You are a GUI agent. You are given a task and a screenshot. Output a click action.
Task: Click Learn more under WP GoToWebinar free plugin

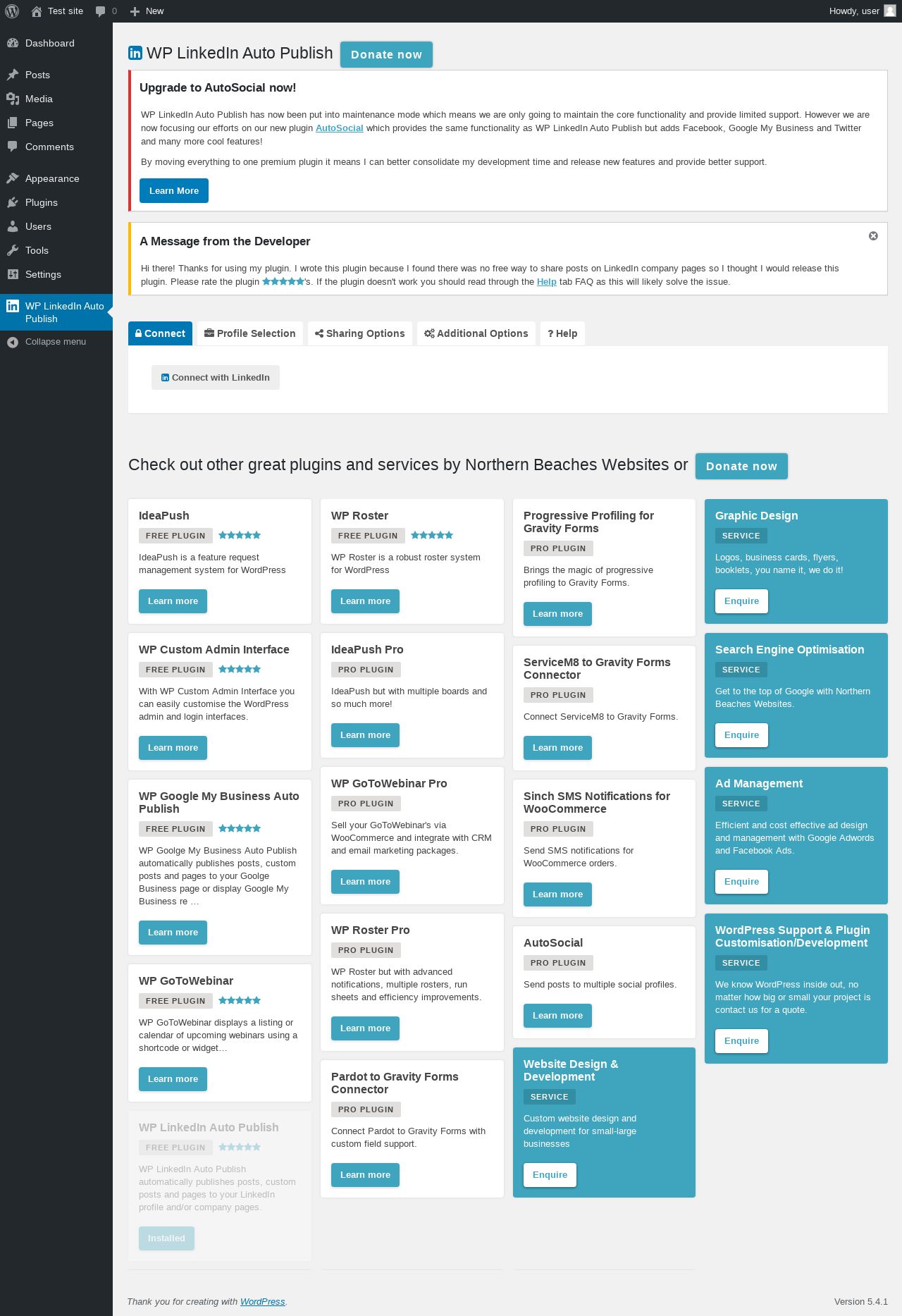pyautogui.click(x=173, y=1079)
